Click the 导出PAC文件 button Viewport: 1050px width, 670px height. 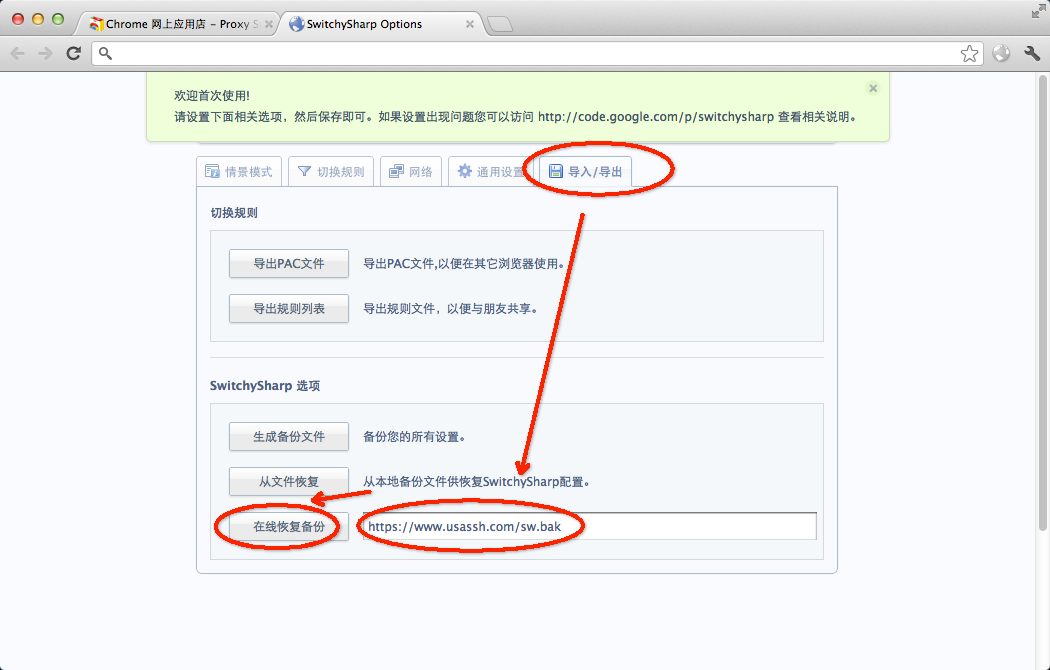click(289, 264)
